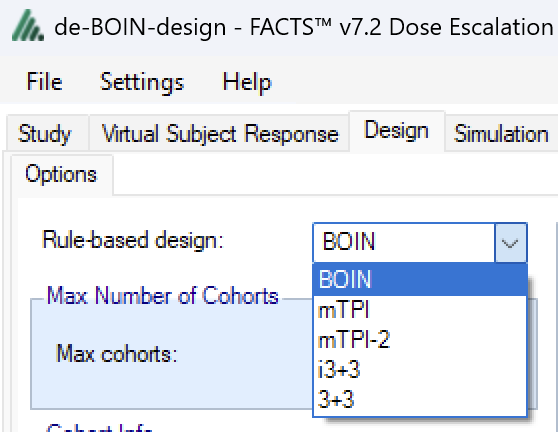
Task: Click the Rule-based design label
Action: point(133,239)
